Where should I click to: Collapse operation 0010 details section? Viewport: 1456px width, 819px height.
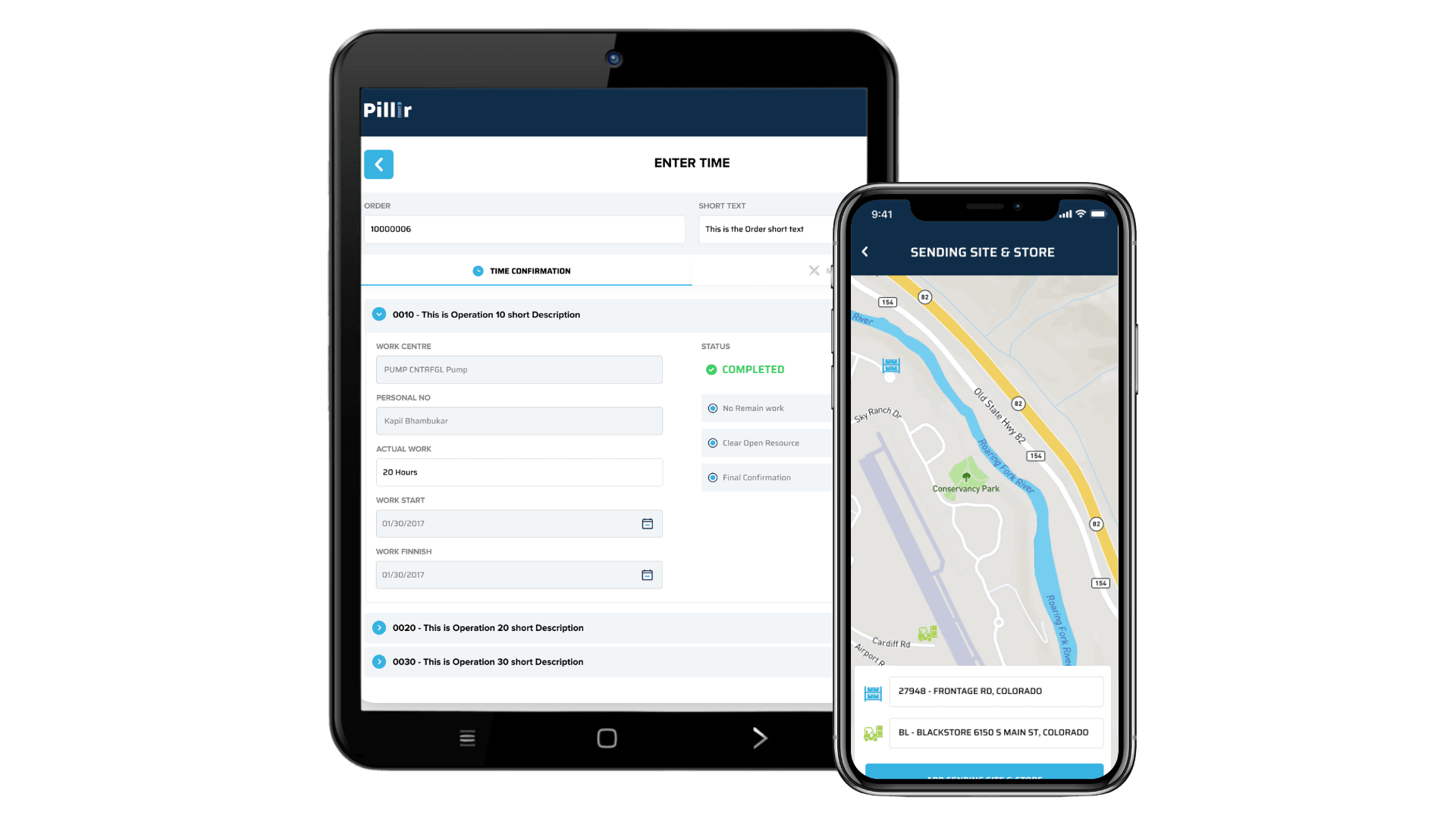[379, 314]
